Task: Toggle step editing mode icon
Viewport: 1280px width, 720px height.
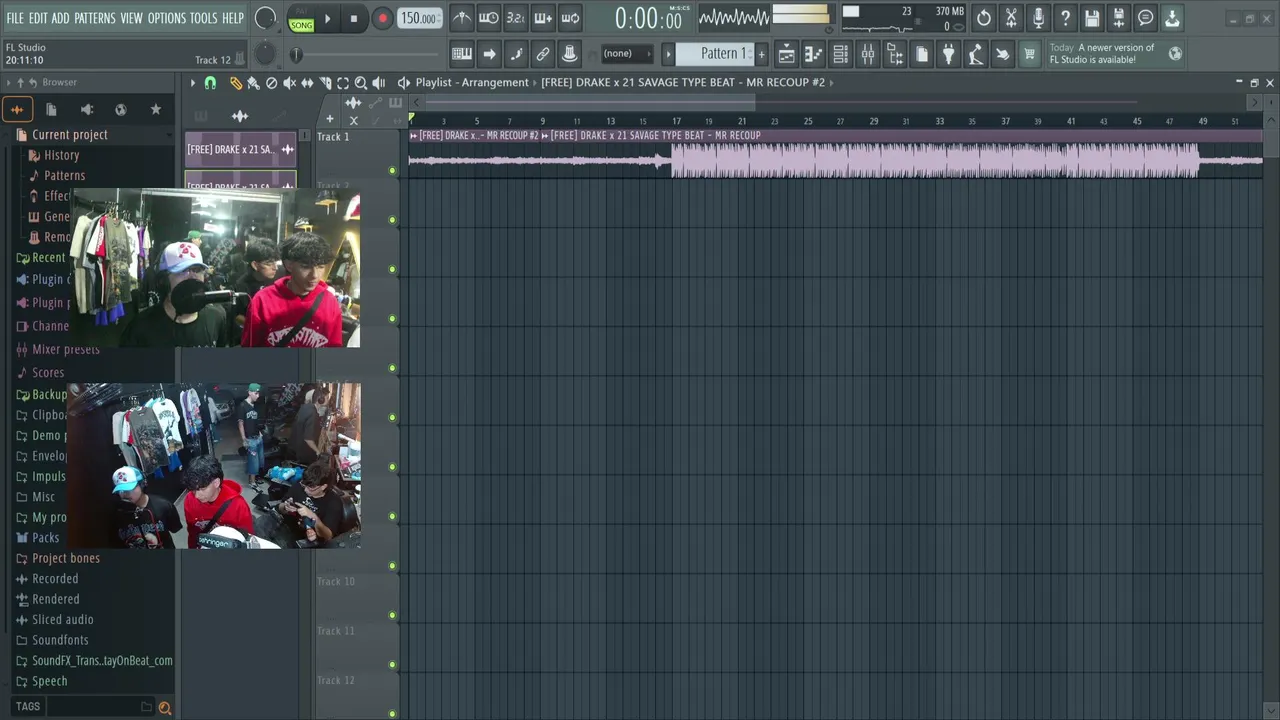Action: tap(516, 54)
